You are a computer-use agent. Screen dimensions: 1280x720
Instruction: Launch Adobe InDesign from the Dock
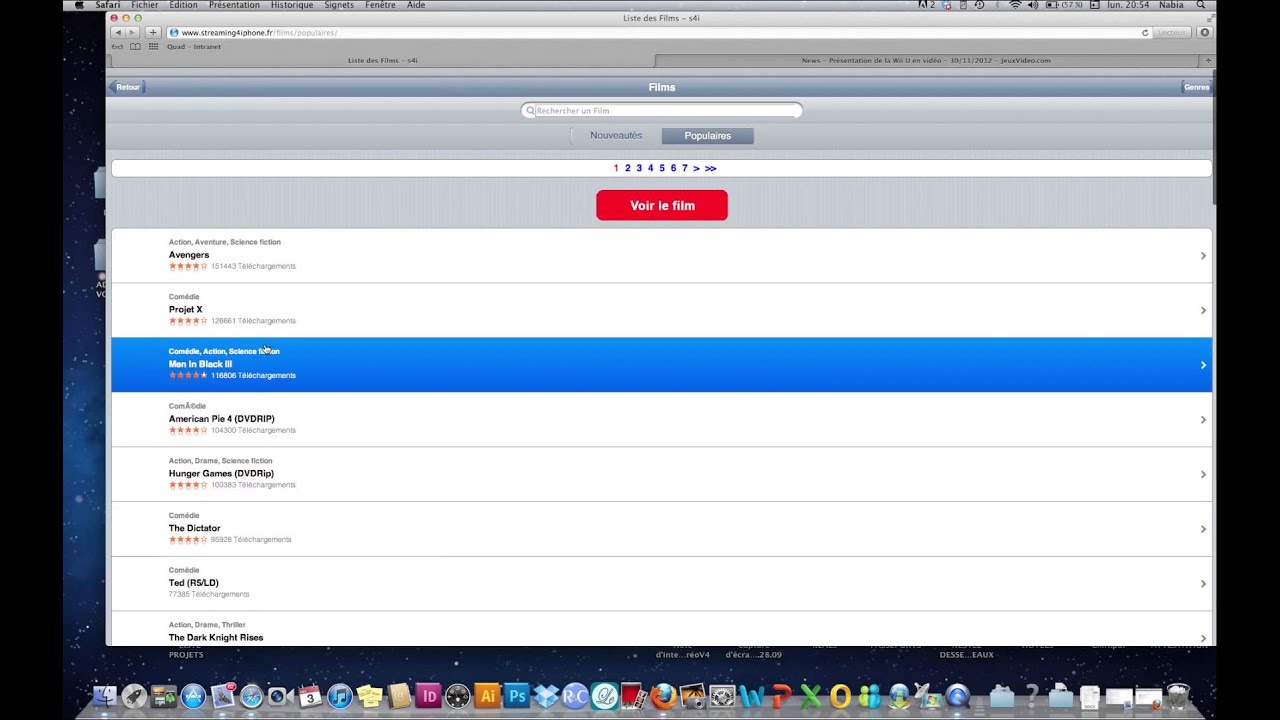pos(429,696)
